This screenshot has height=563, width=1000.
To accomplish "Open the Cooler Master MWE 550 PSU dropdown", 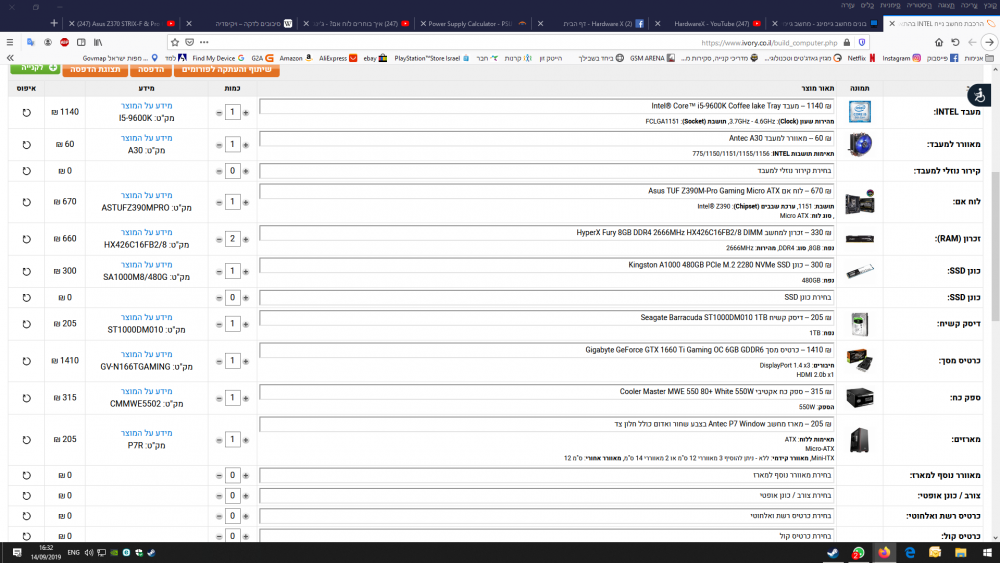I will (547, 391).
